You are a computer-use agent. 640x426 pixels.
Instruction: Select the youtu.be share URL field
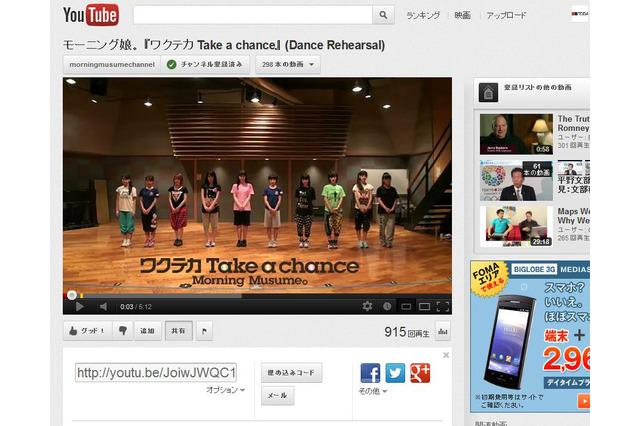156,373
